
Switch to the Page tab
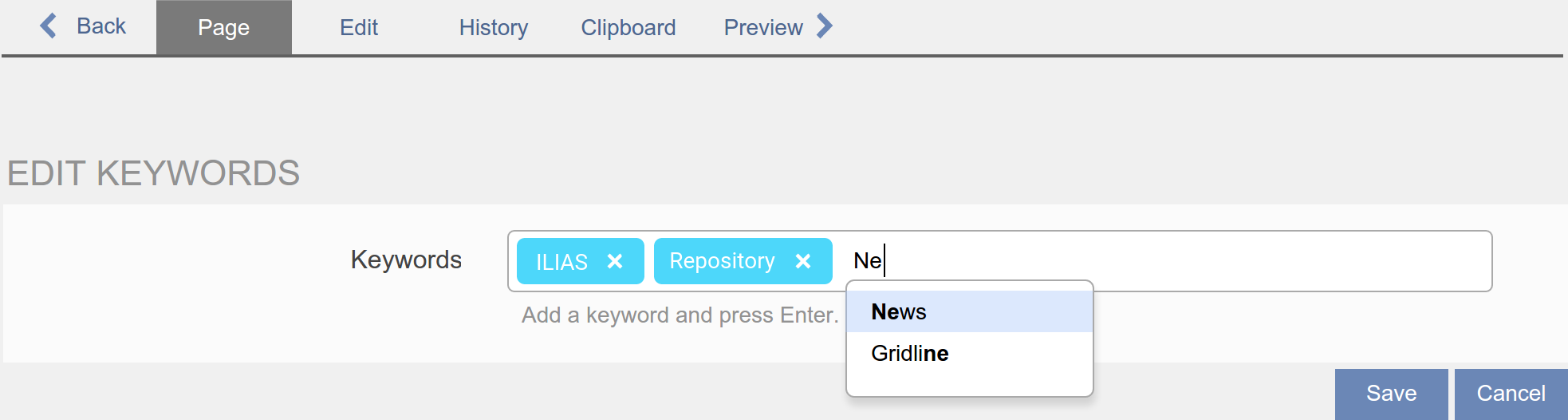click(223, 28)
